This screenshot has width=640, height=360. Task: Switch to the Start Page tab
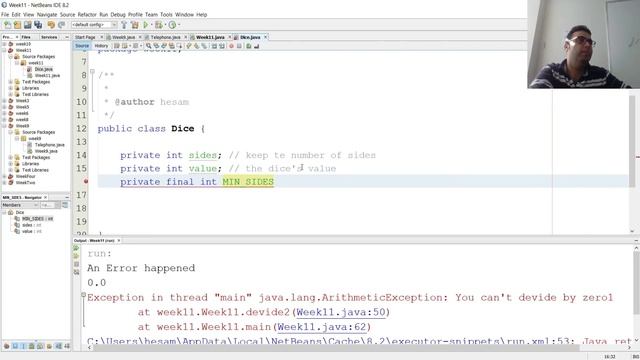(85, 37)
